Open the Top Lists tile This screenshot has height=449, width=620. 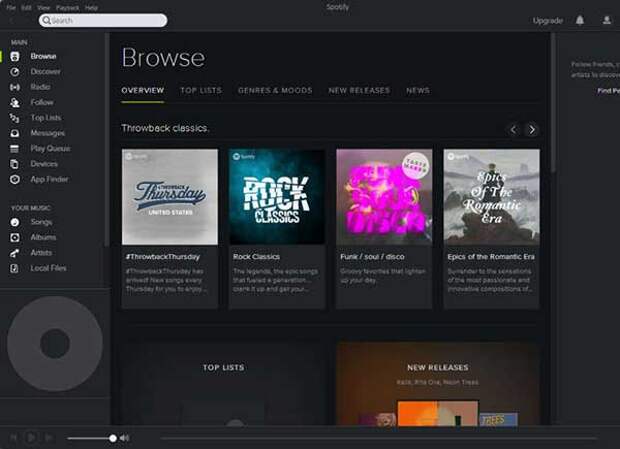coord(223,384)
